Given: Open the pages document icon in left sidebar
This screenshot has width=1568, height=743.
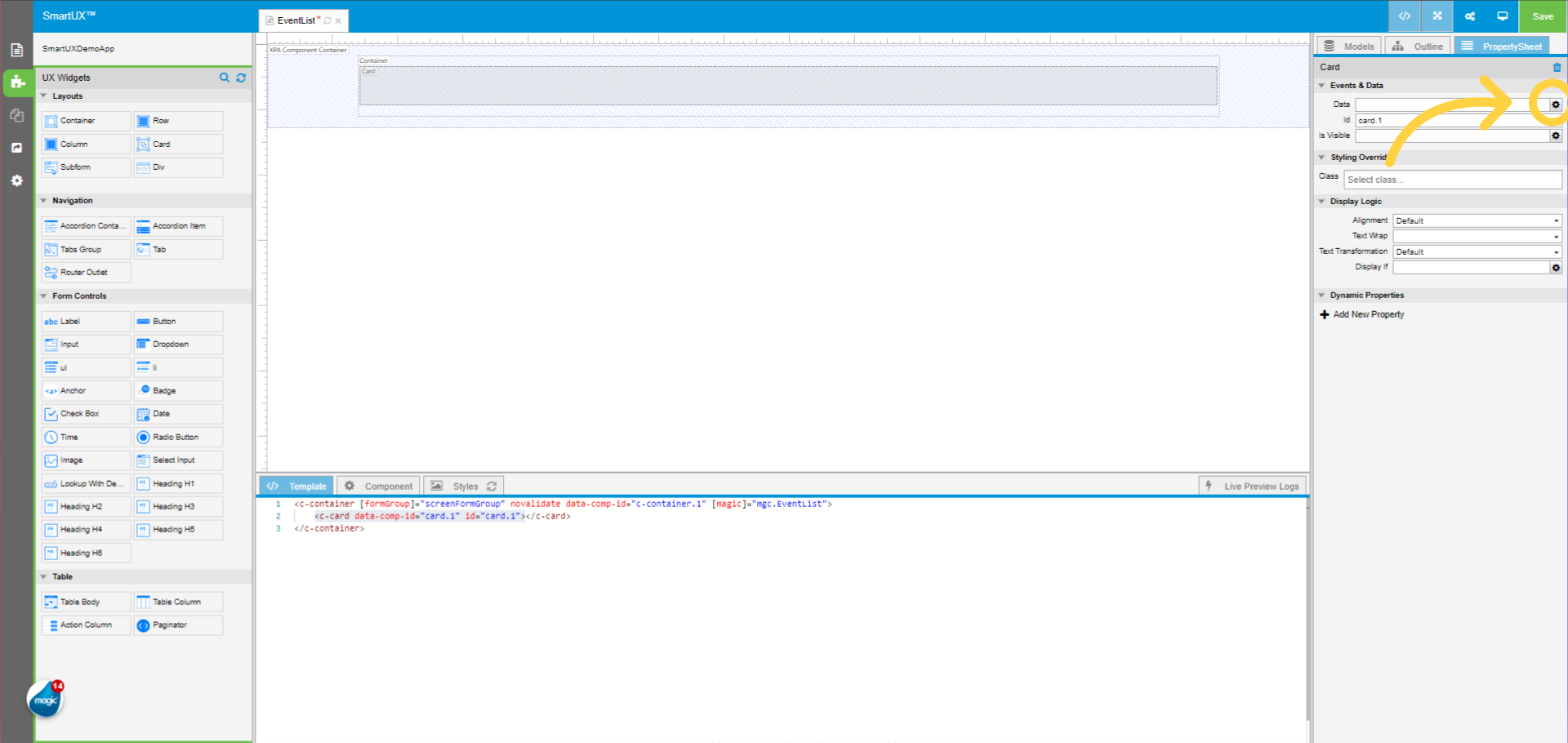Looking at the screenshot, I should point(16,50).
